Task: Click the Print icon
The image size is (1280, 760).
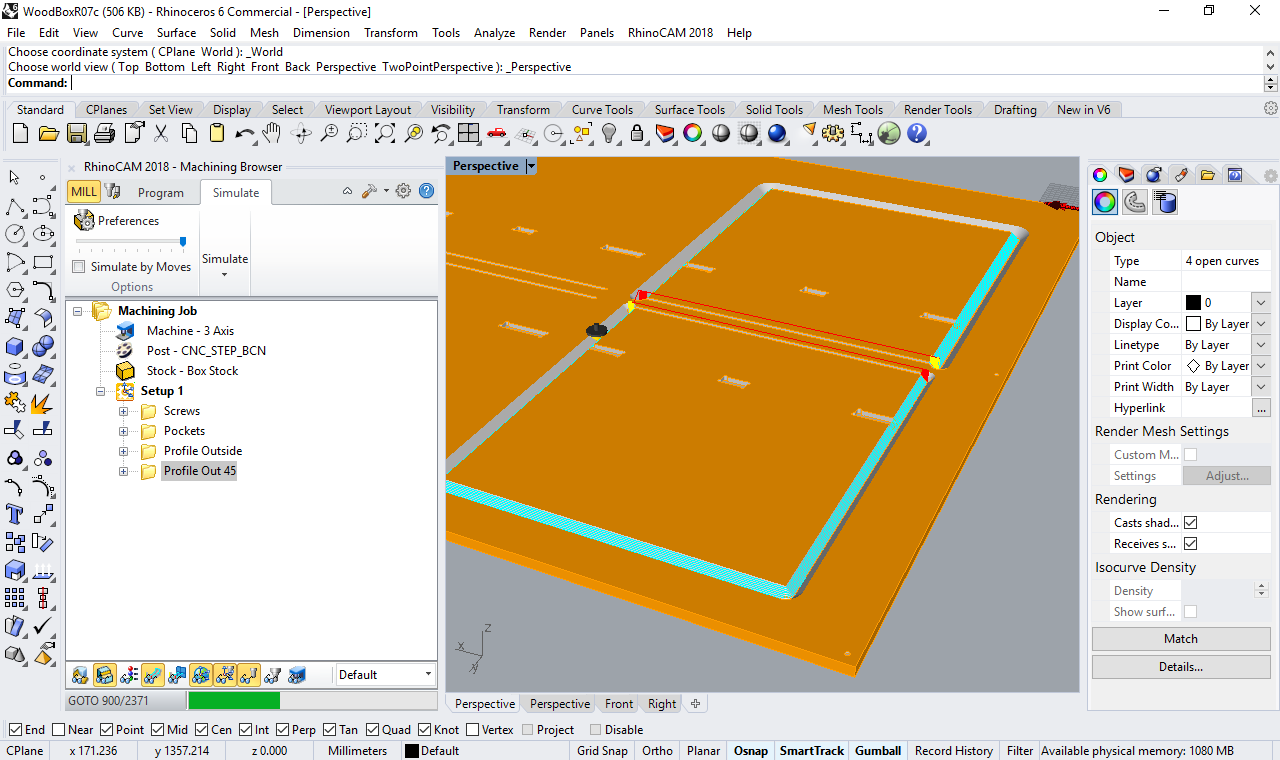Action: point(105,133)
